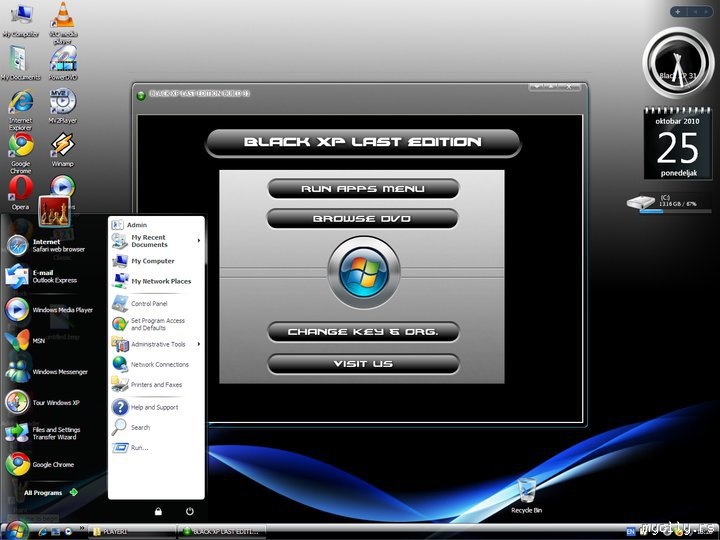This screenshot has width=720, height=540.
Task: Open Search from Start menu
Action: tap(131, 427)
